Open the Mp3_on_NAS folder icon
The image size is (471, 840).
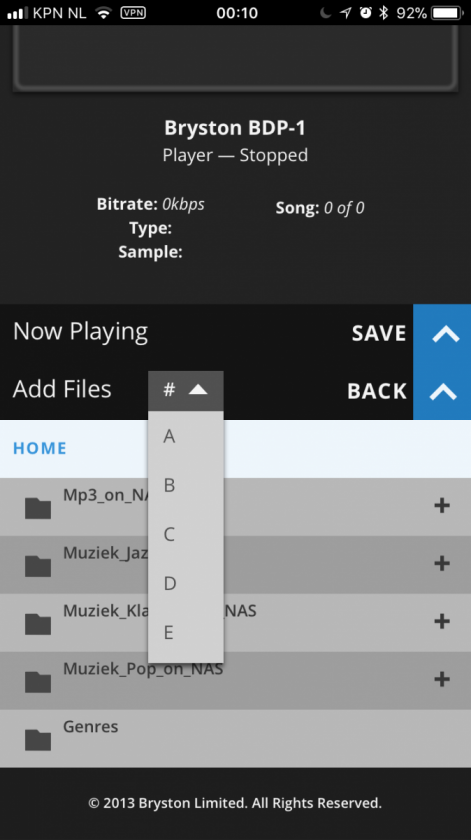tap(38, 508)
